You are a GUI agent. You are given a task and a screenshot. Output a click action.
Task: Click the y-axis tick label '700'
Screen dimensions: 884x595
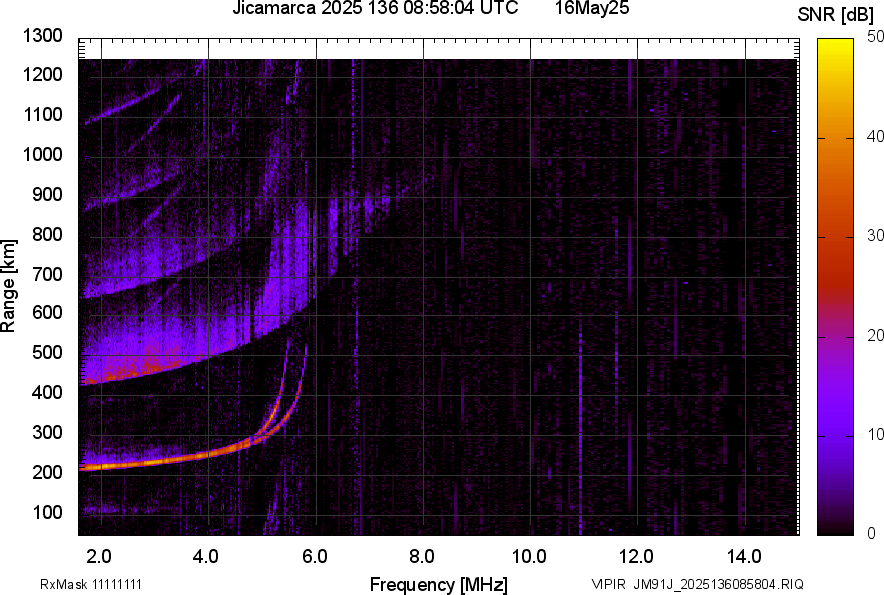(47, 274)
